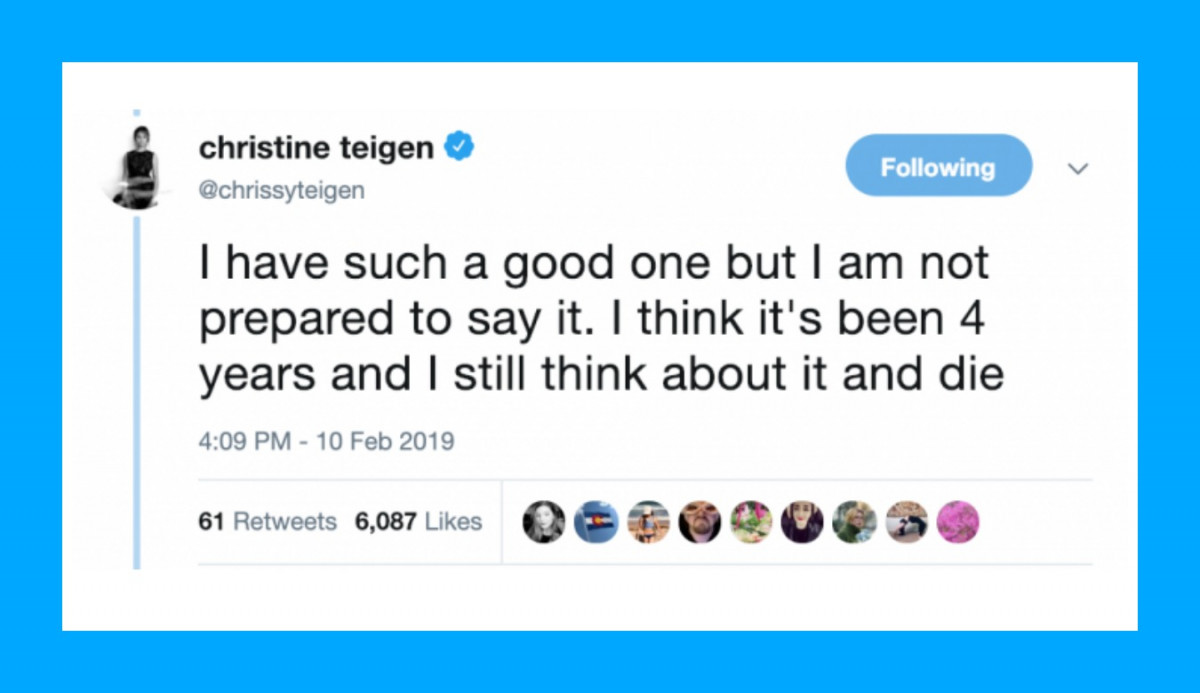Select the Colorado flag liker avatar
Image resolution: width=1200 pixels, height=693 pixels.
tap(596, 522)
